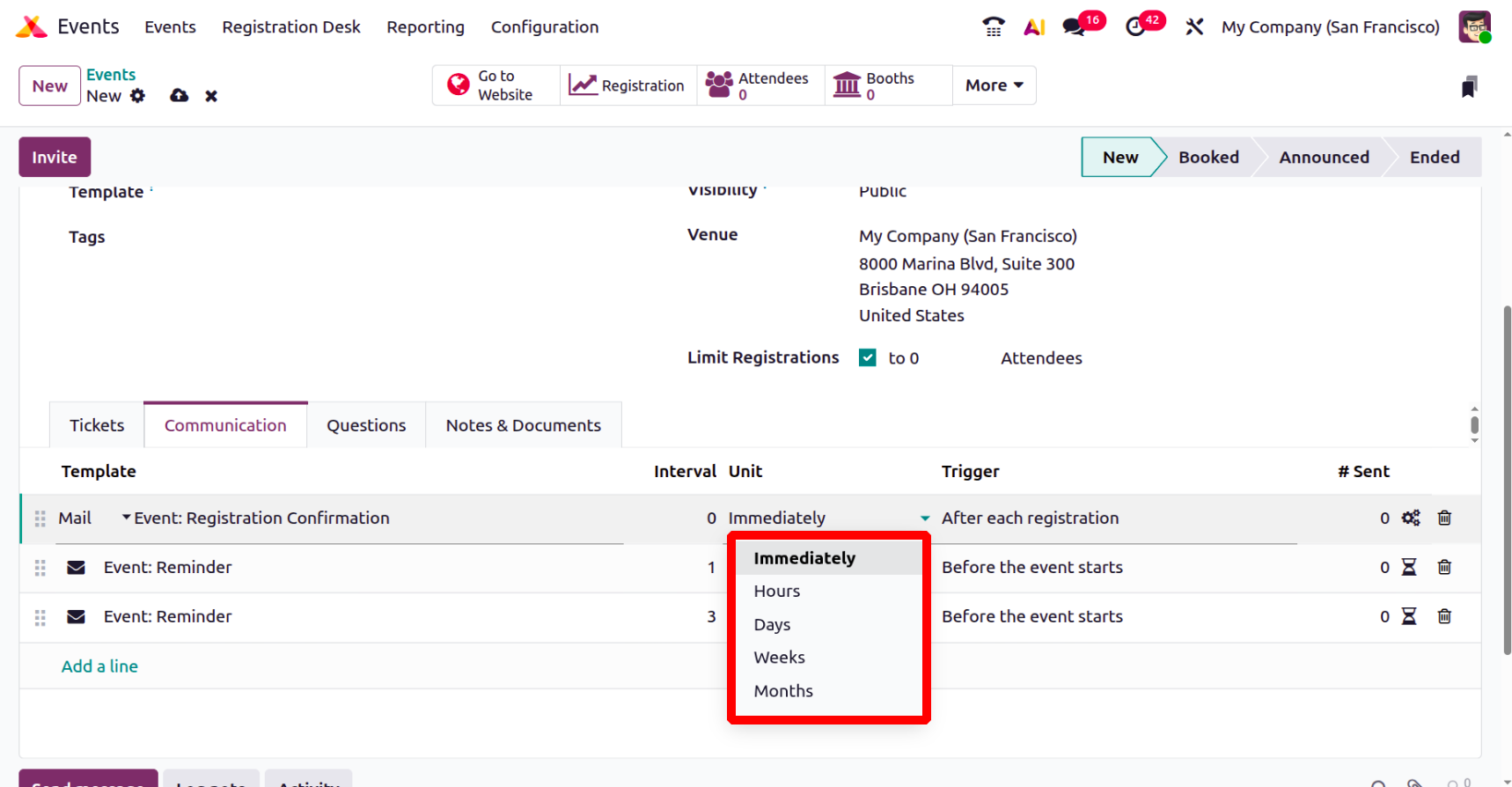Image resolution: width=1512 pixels, height=787 pixels.
Task: Discard changes with the X icon
Action: [211, 96]
